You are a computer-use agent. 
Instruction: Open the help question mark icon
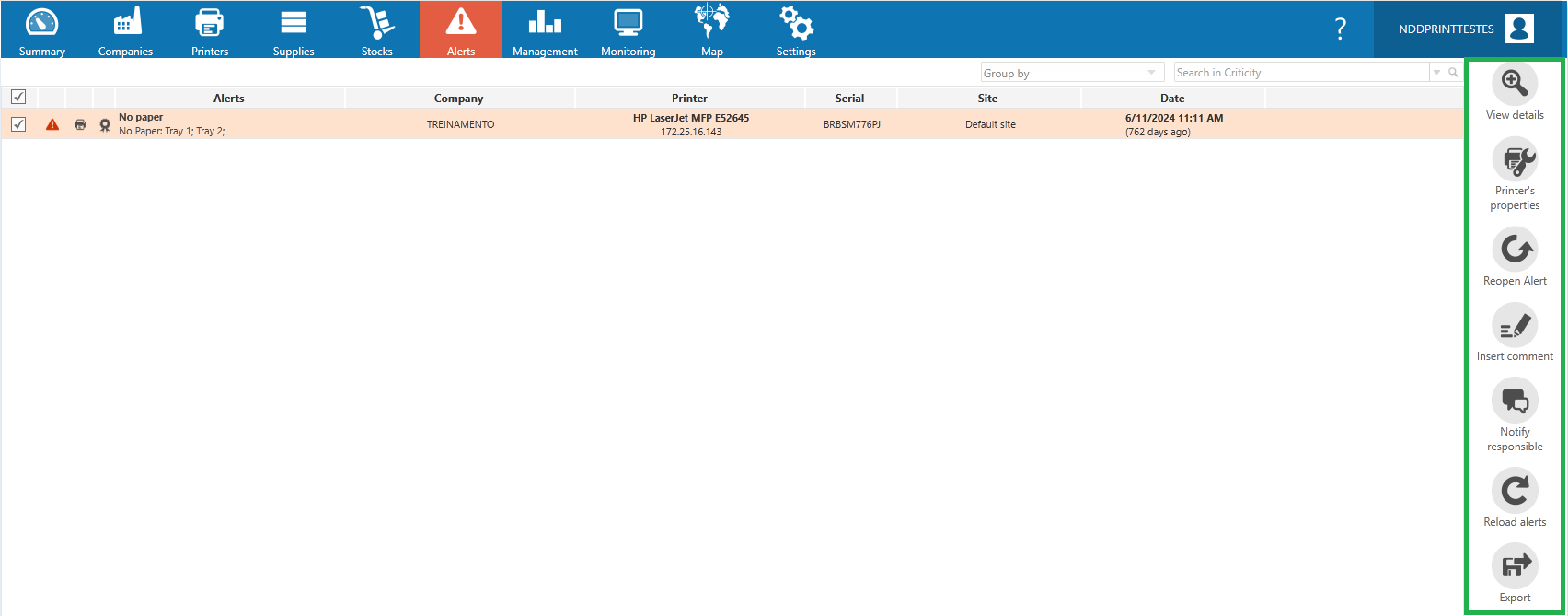[1341, 29]
